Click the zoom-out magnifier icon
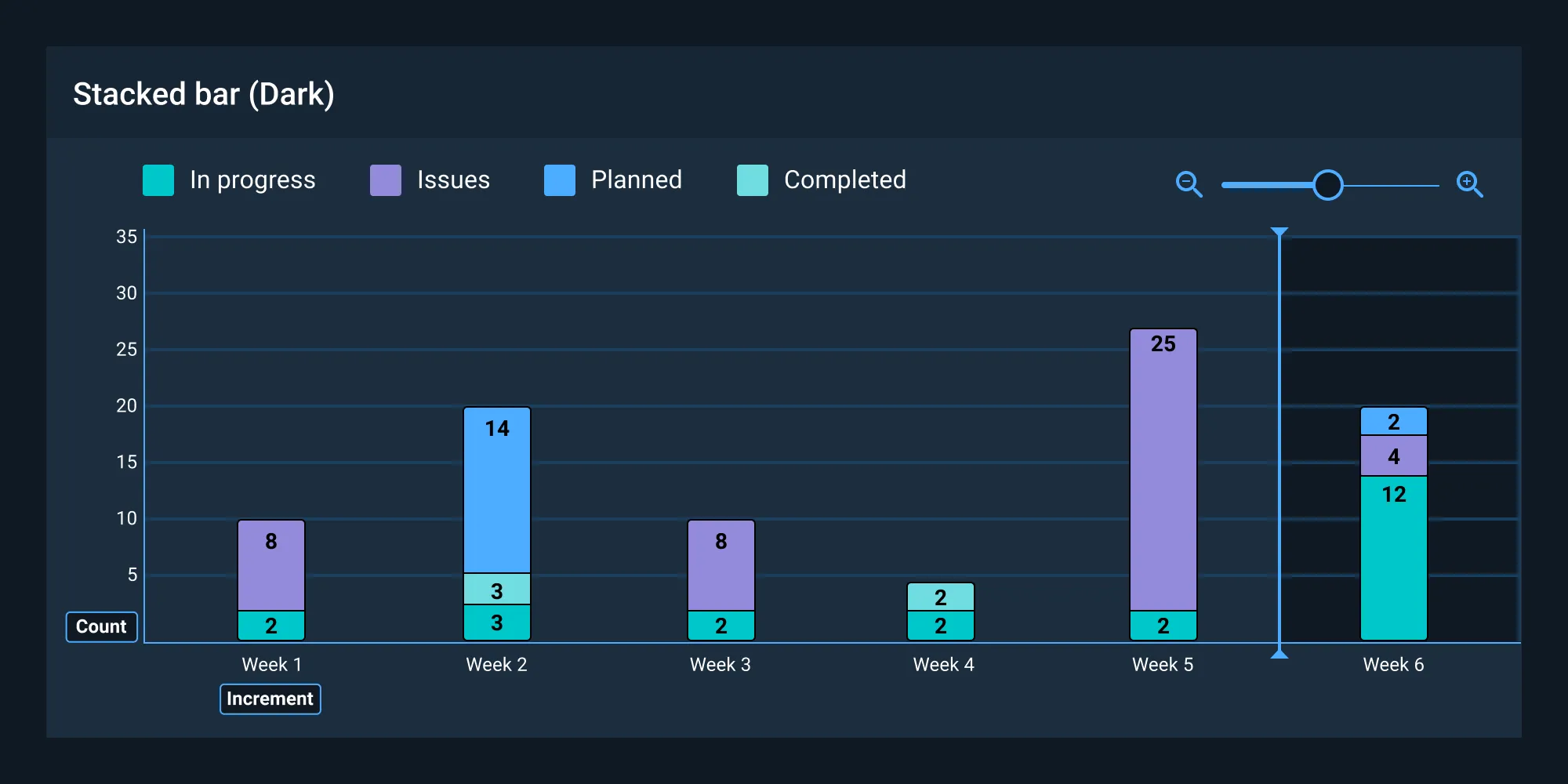 pyautogui.click(x=1188, y=184)
